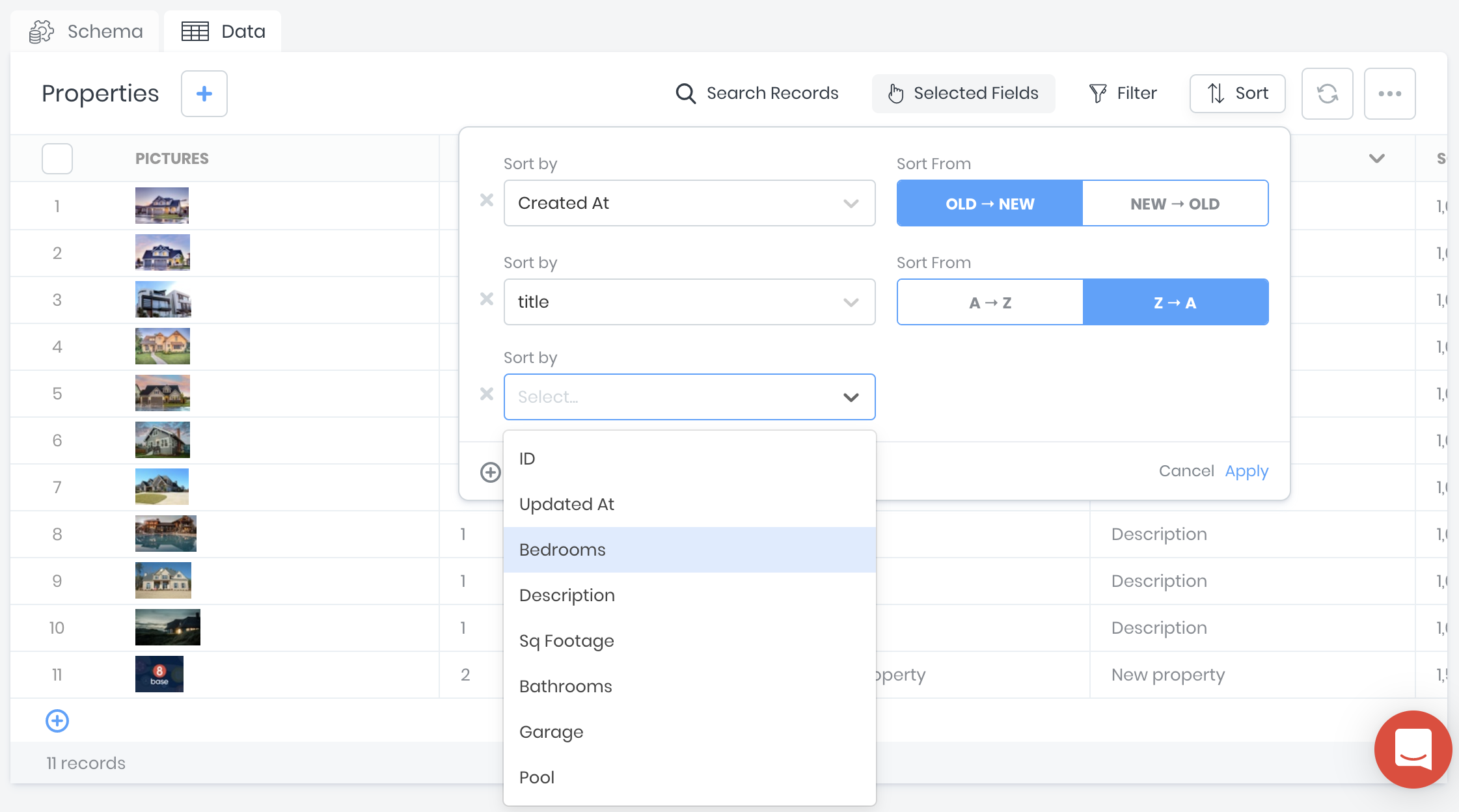This screenshot has height=812, width=1459.
Task: Expand the title sort field dropdown
Action: 689,302
